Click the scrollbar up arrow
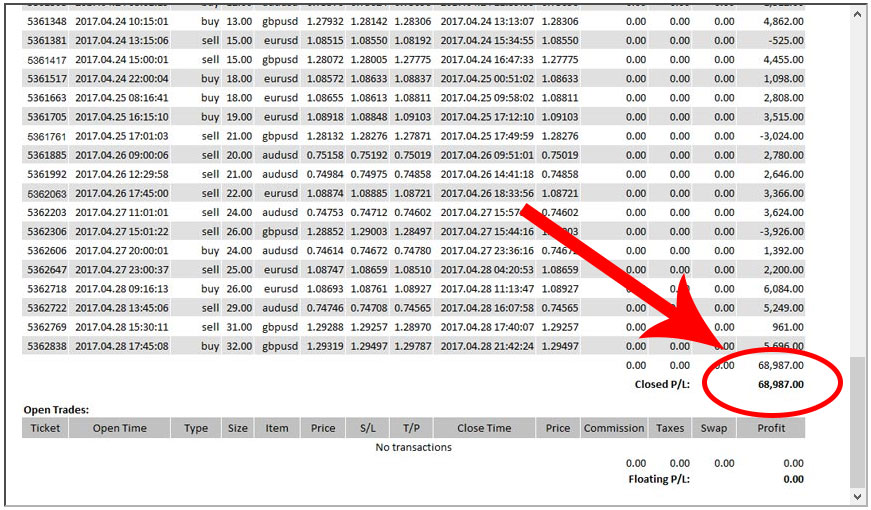The height and width of the screenshot is (510, 871). 858,15
